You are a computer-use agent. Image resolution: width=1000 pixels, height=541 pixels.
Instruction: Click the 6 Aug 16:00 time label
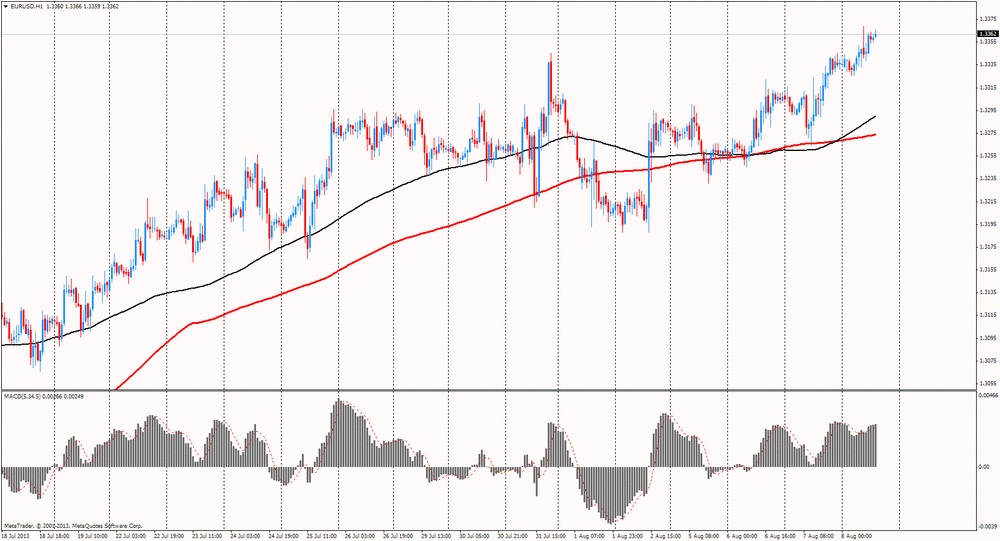pos(781,536)
